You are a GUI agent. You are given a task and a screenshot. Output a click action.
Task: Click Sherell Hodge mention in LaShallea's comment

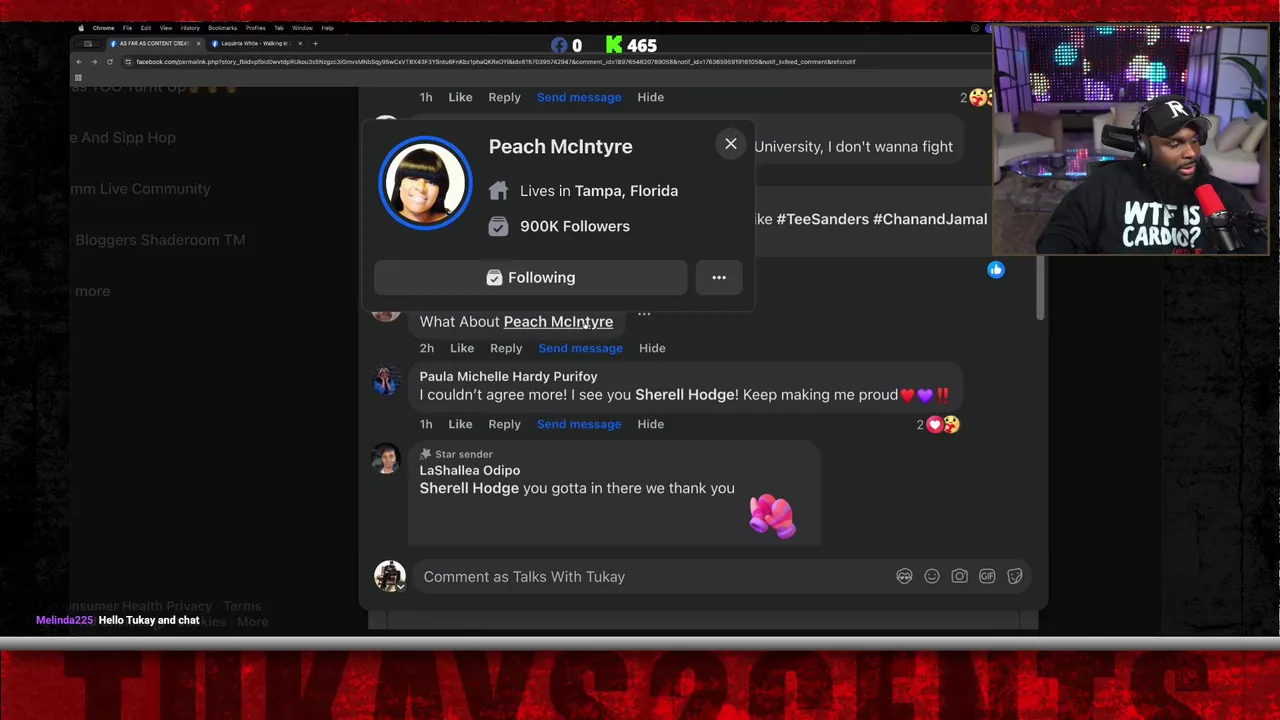(x=469, y=488)
